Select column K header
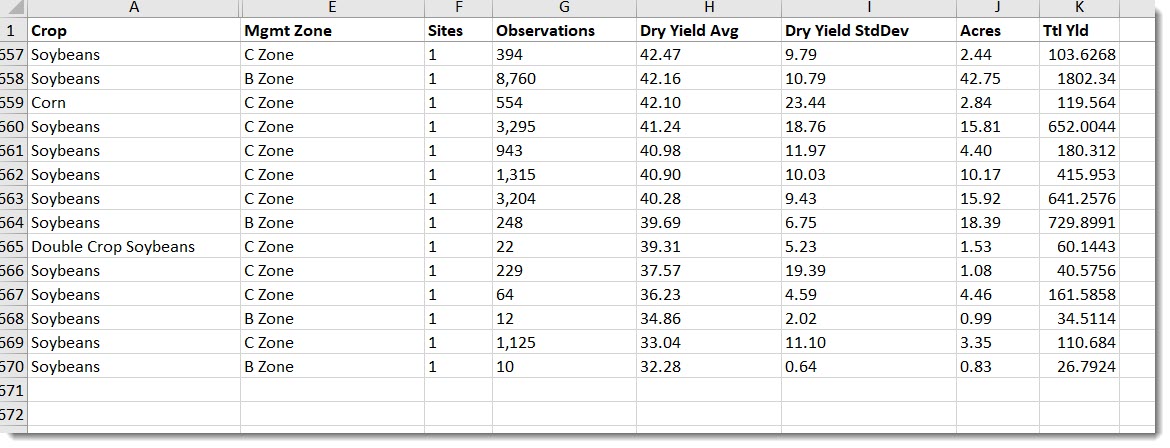 click(x=1079, y=8)
